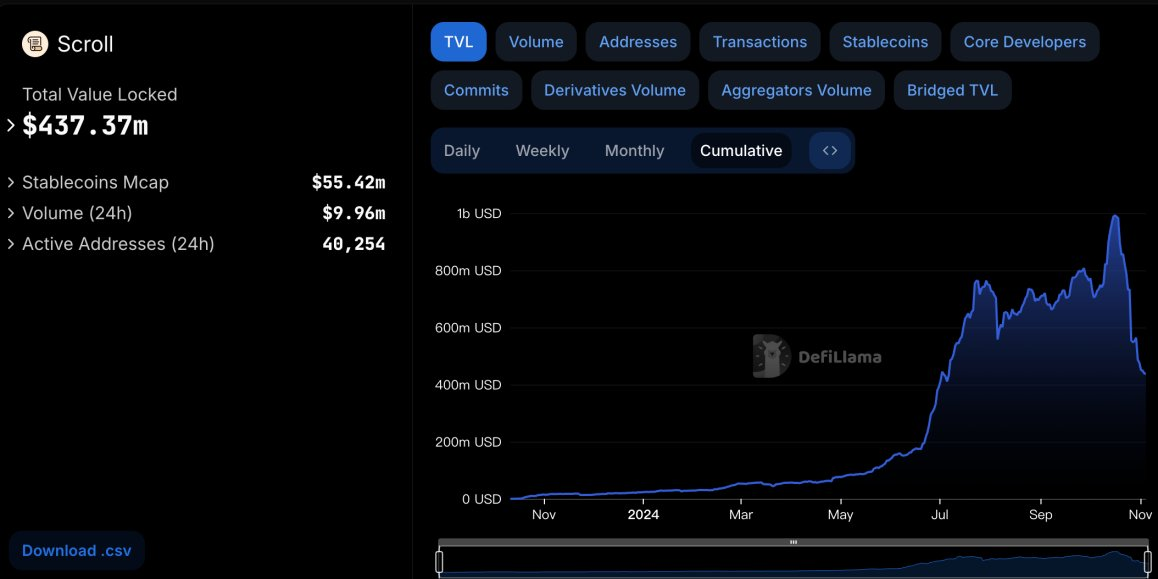
Task: Click the embed code brackets icon
Action: pos(830,151)
